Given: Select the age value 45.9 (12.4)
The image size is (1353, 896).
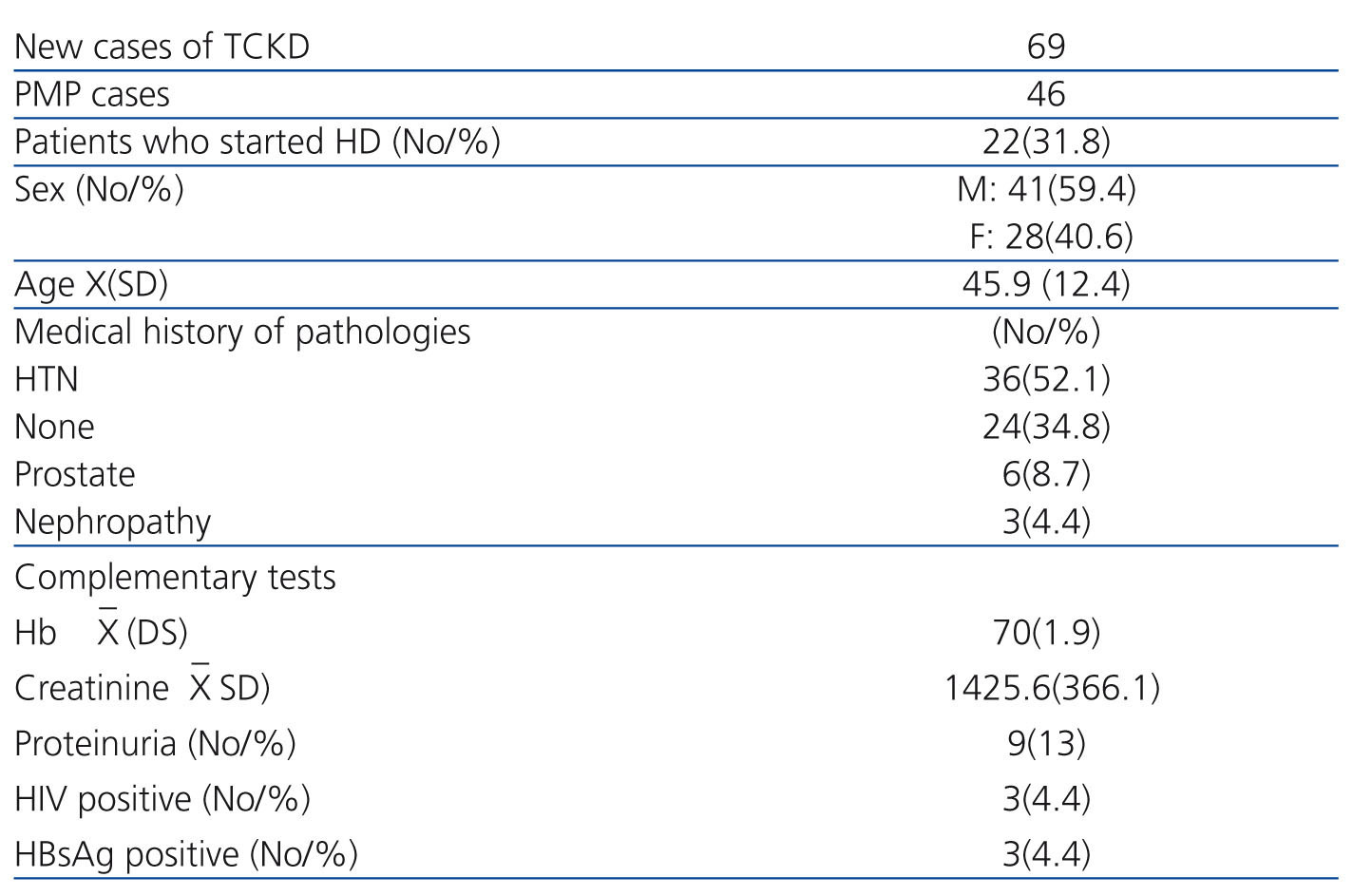Looking at the screenshot, I should 1045,284.
